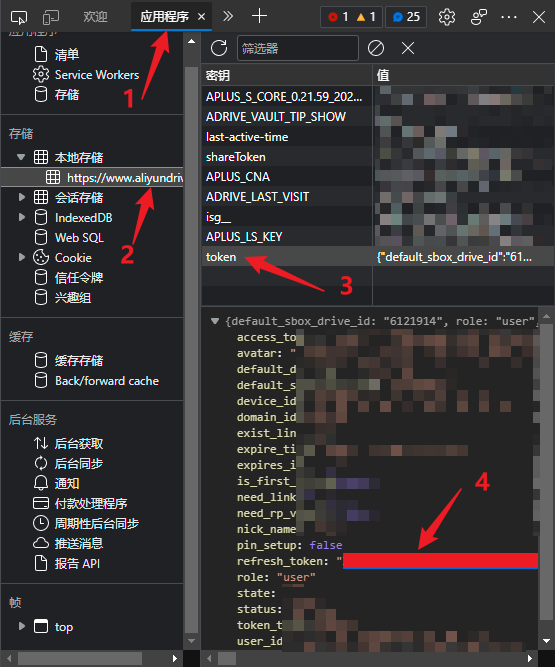555x667 pixels.
Task: Close the 应用程序 tab
Action: [x=202, y=17]
